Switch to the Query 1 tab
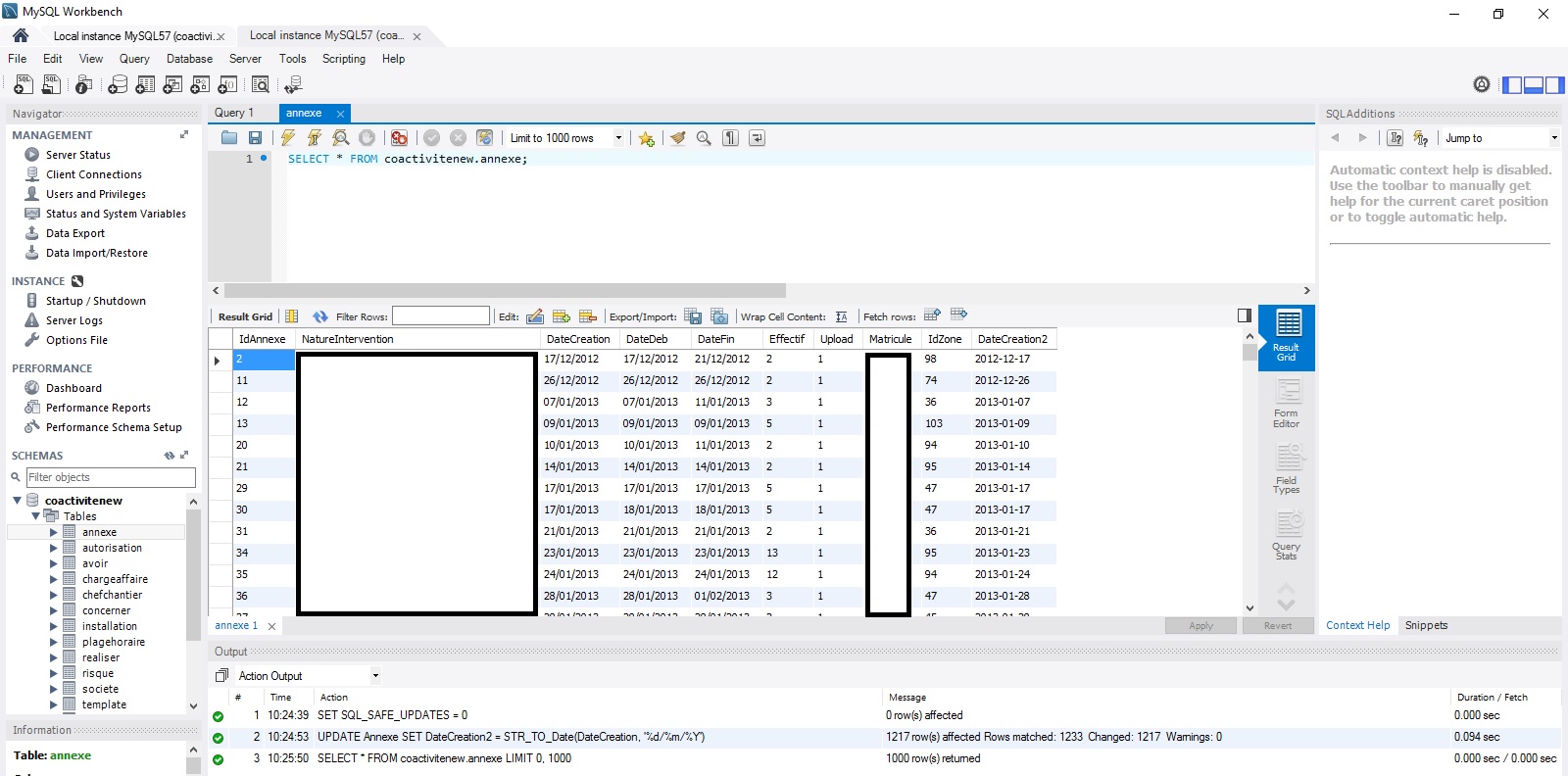The width and height of the screenshot is (1568, 776). tap(235, 113)
